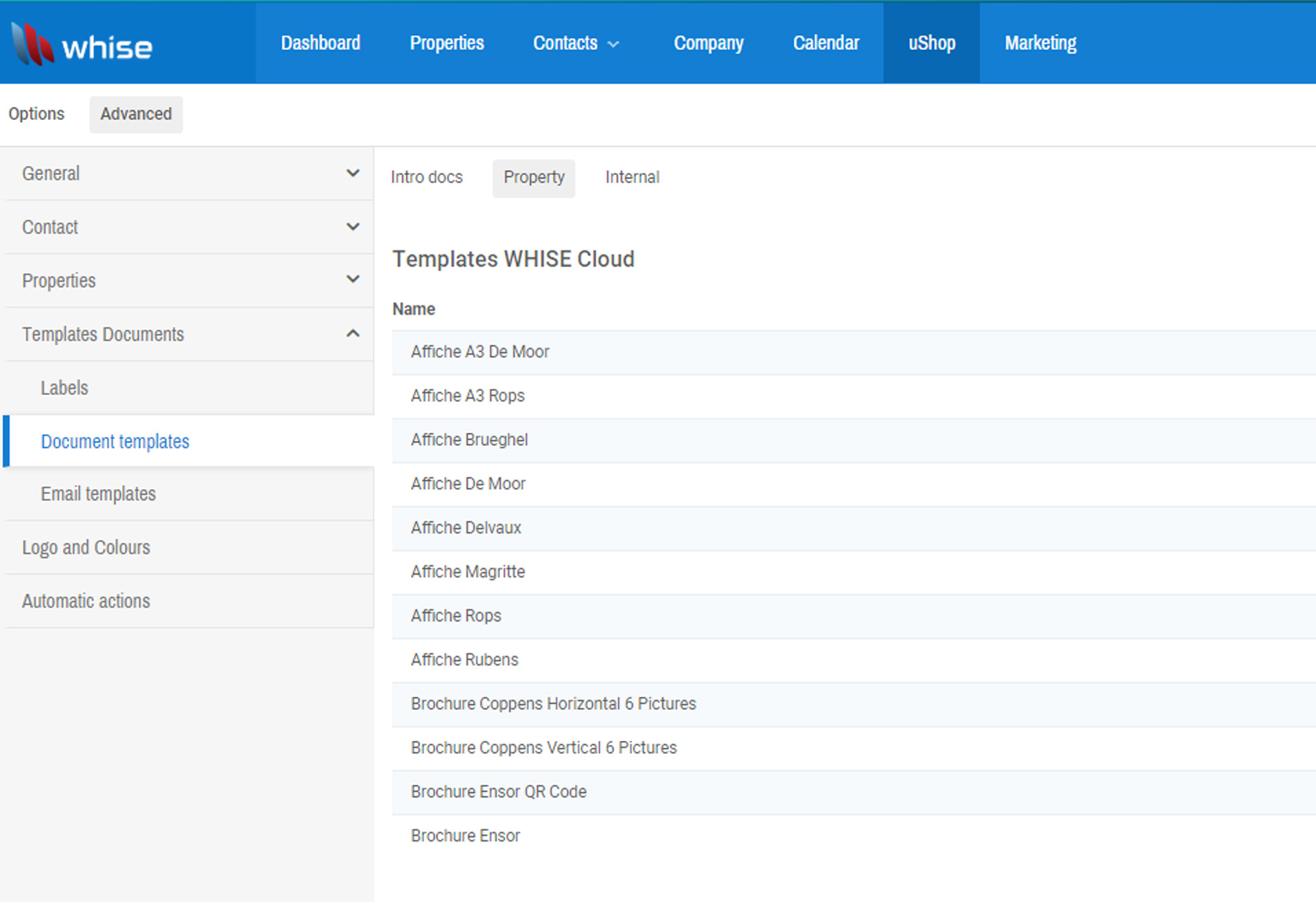Select the Brochure Ensor QR Code template
The width and height of the screenshot is (1316, 902).
click(x=854, y=792)
